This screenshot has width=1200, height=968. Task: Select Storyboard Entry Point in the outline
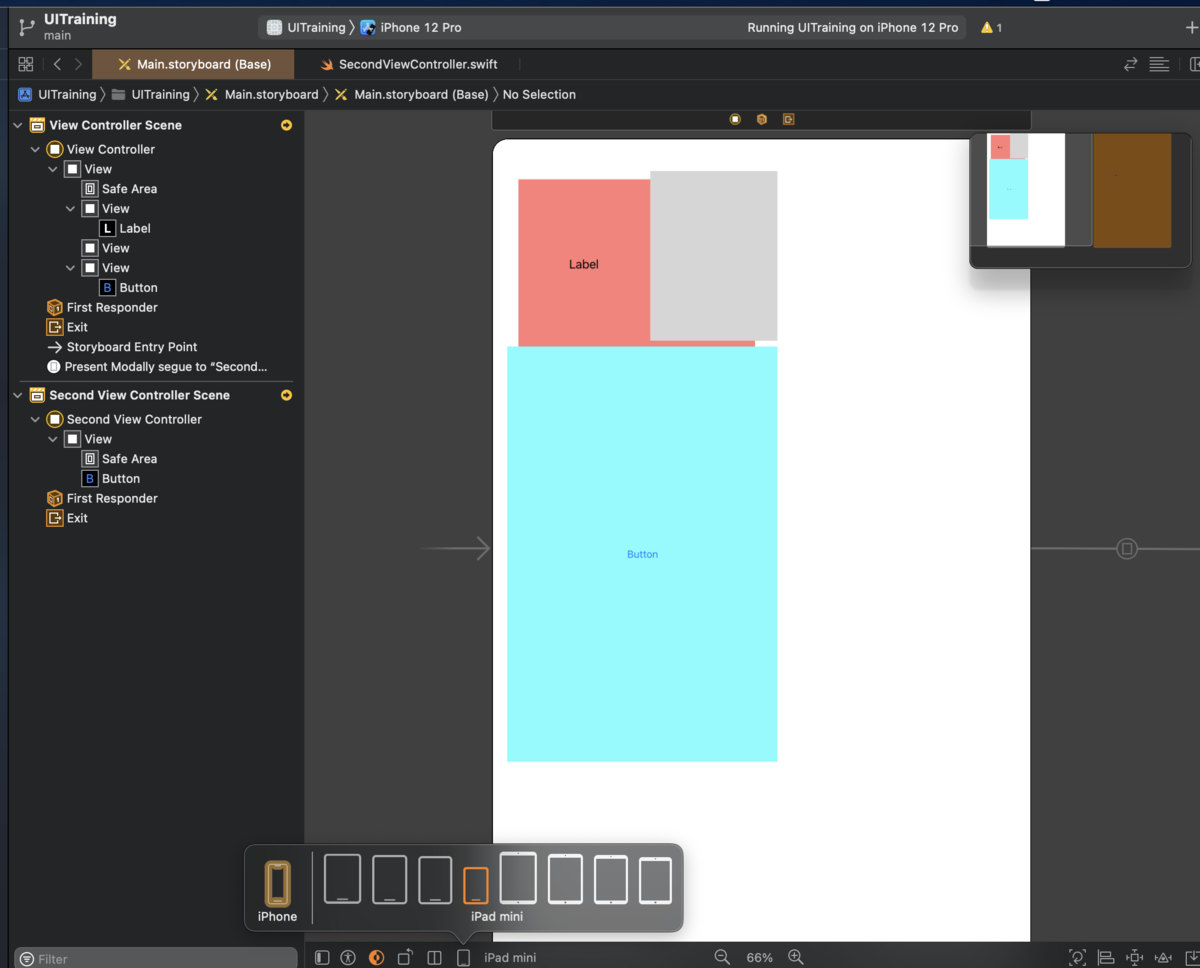[122, 347]
